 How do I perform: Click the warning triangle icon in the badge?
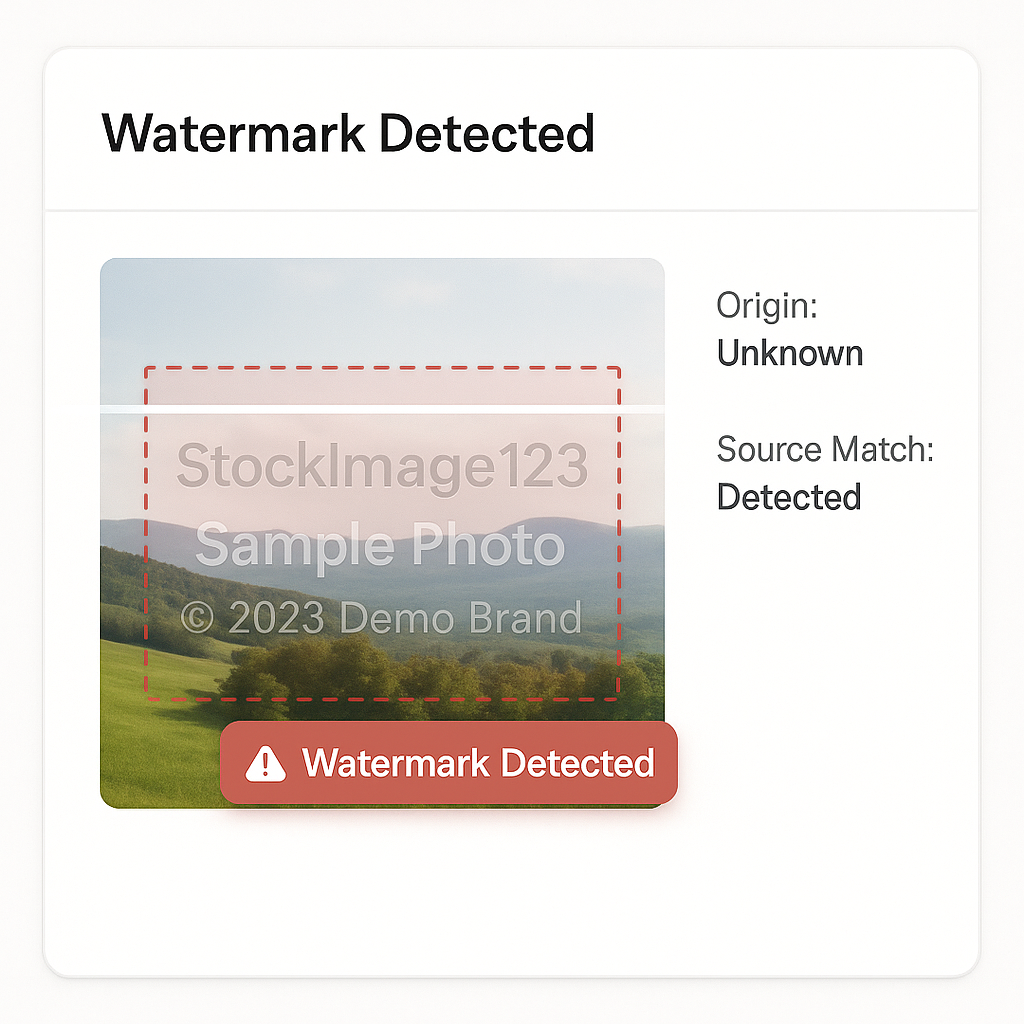coord(265,763)
